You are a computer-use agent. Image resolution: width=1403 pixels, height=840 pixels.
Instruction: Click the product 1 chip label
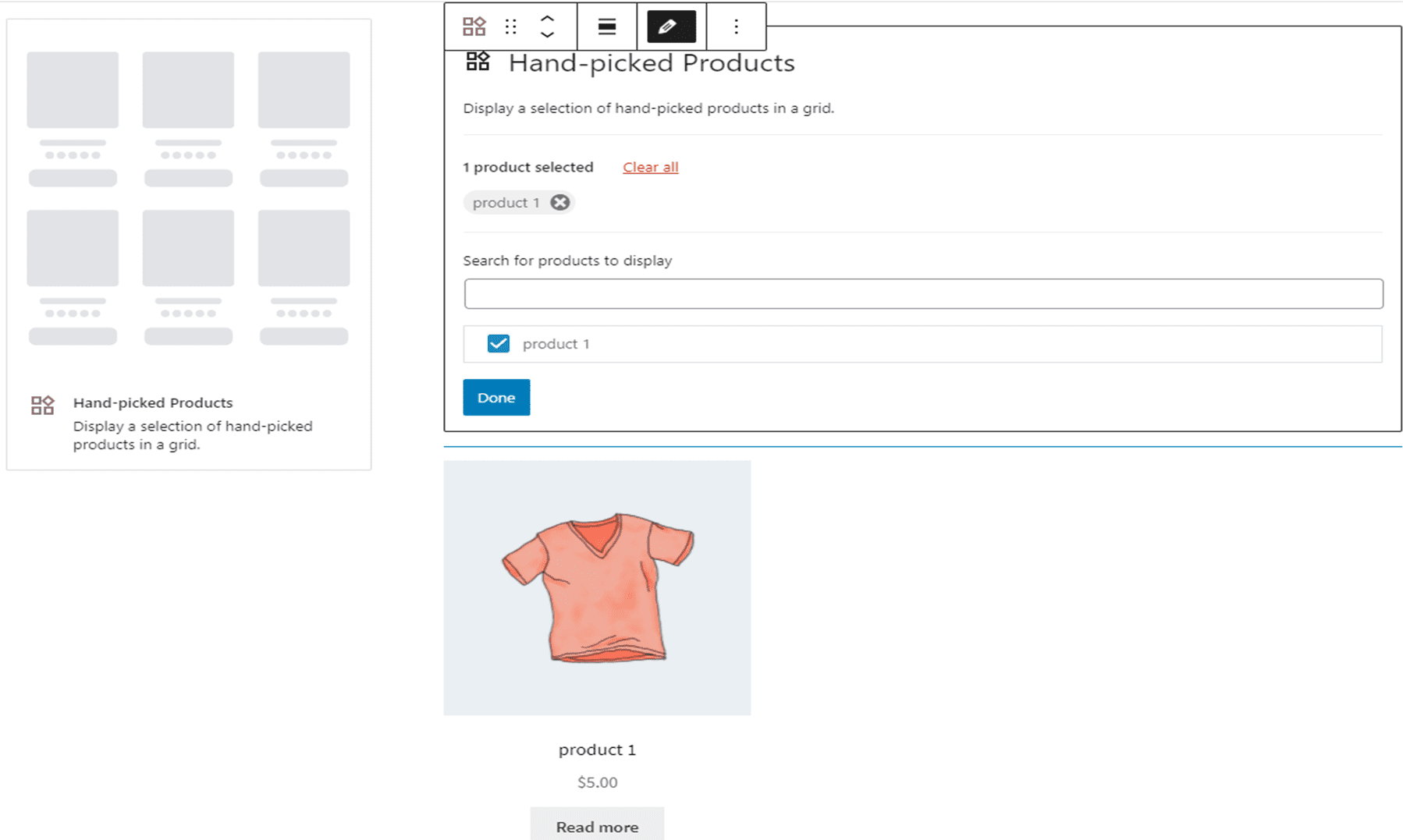506,203
